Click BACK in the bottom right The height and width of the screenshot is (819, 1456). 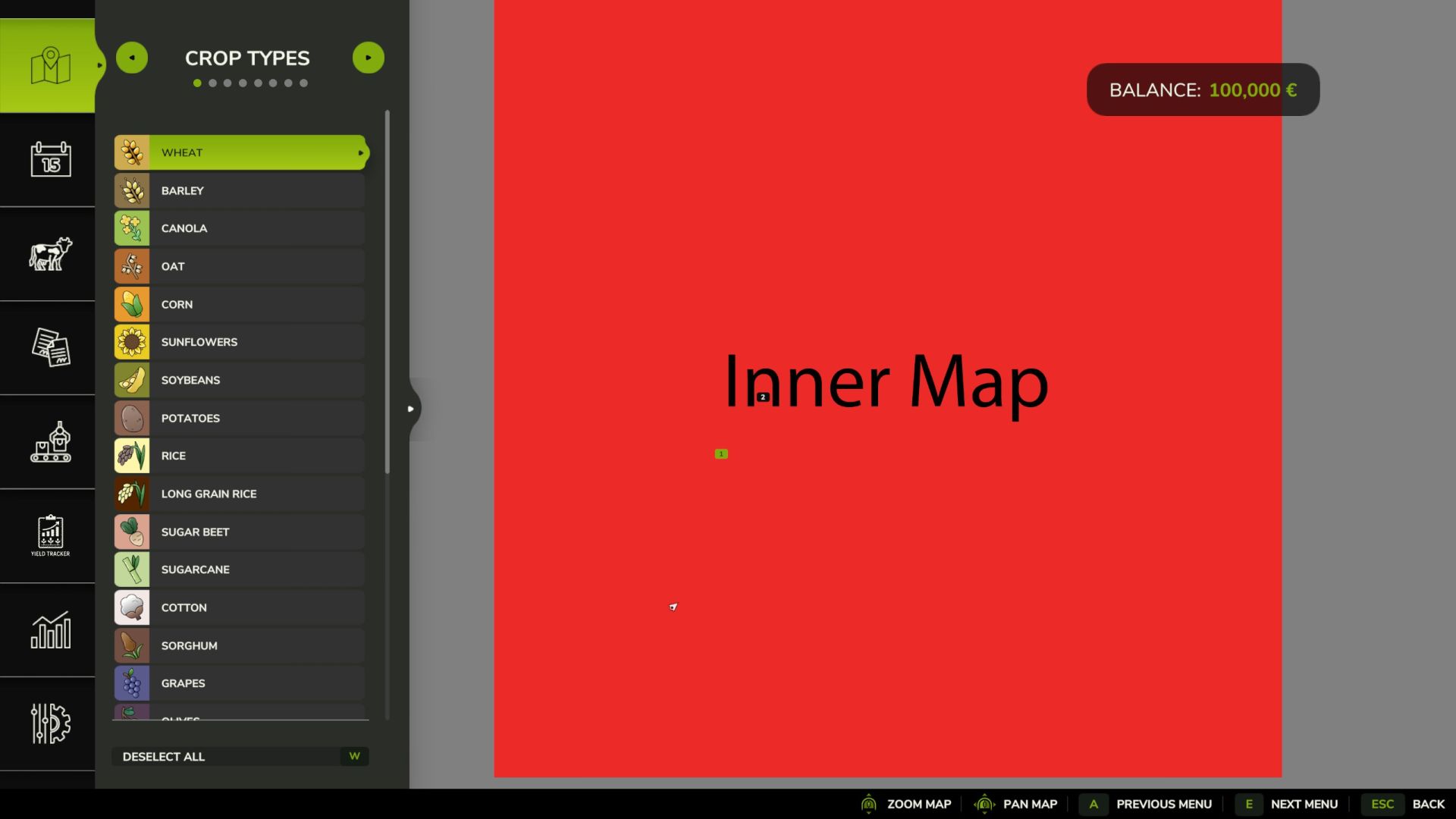(x=1429, y=804)
